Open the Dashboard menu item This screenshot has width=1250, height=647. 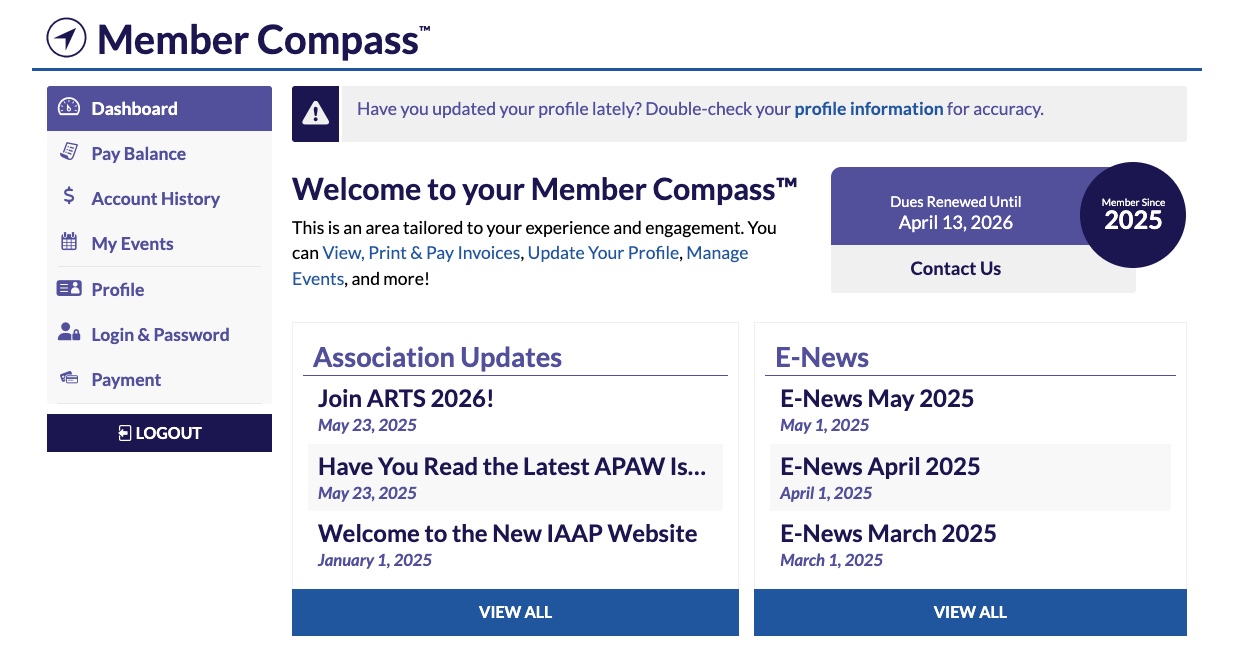[159, 108]
